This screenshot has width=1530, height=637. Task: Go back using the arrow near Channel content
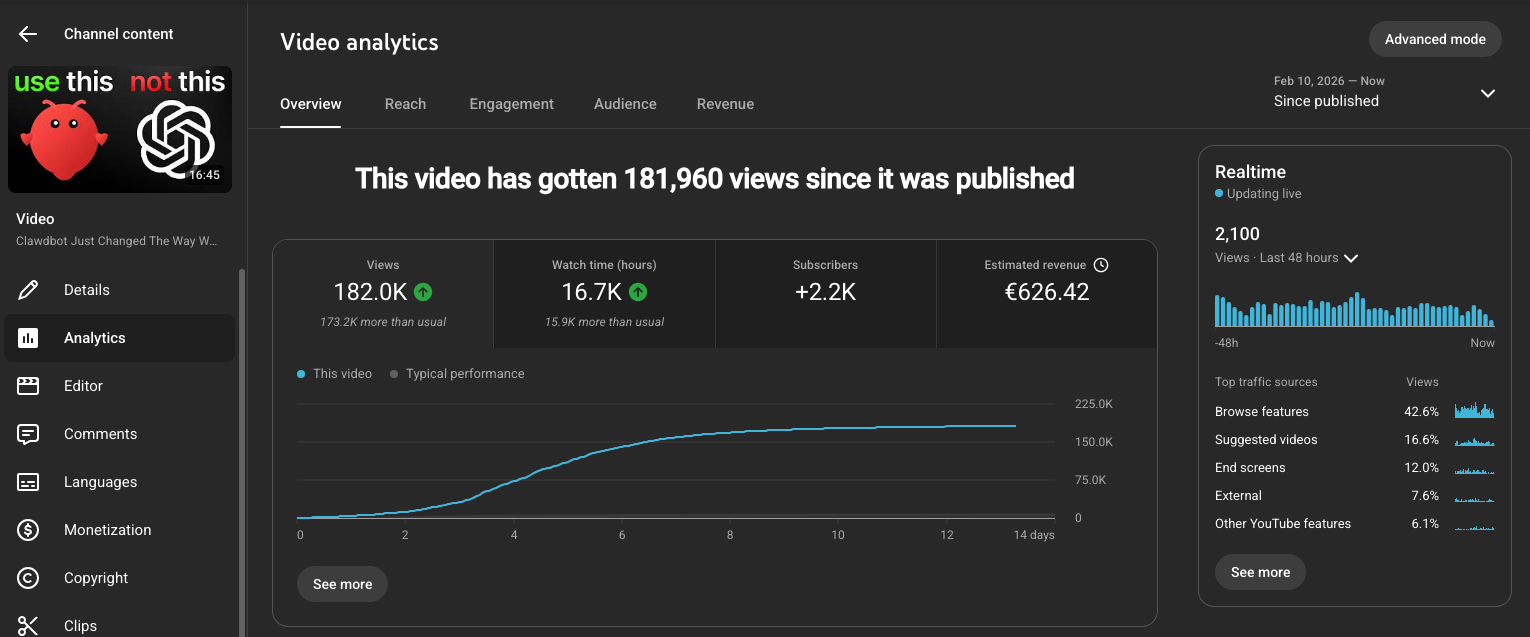coord(27,33)
